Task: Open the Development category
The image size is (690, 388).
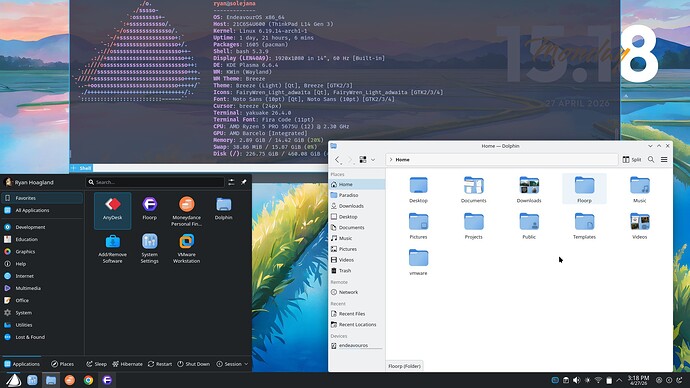Action: (x=42, y=227)
